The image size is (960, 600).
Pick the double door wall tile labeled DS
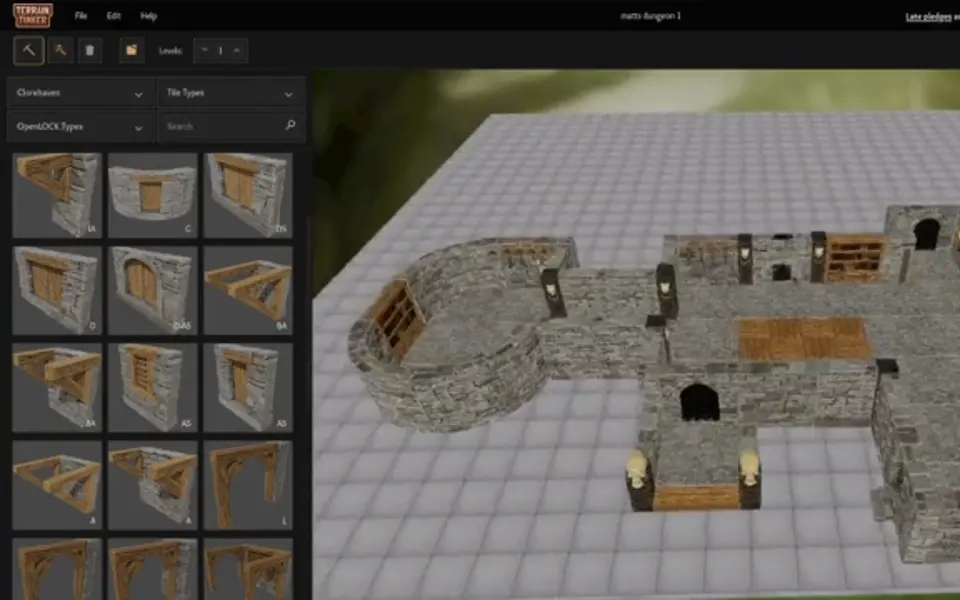(x=248, y=195)
